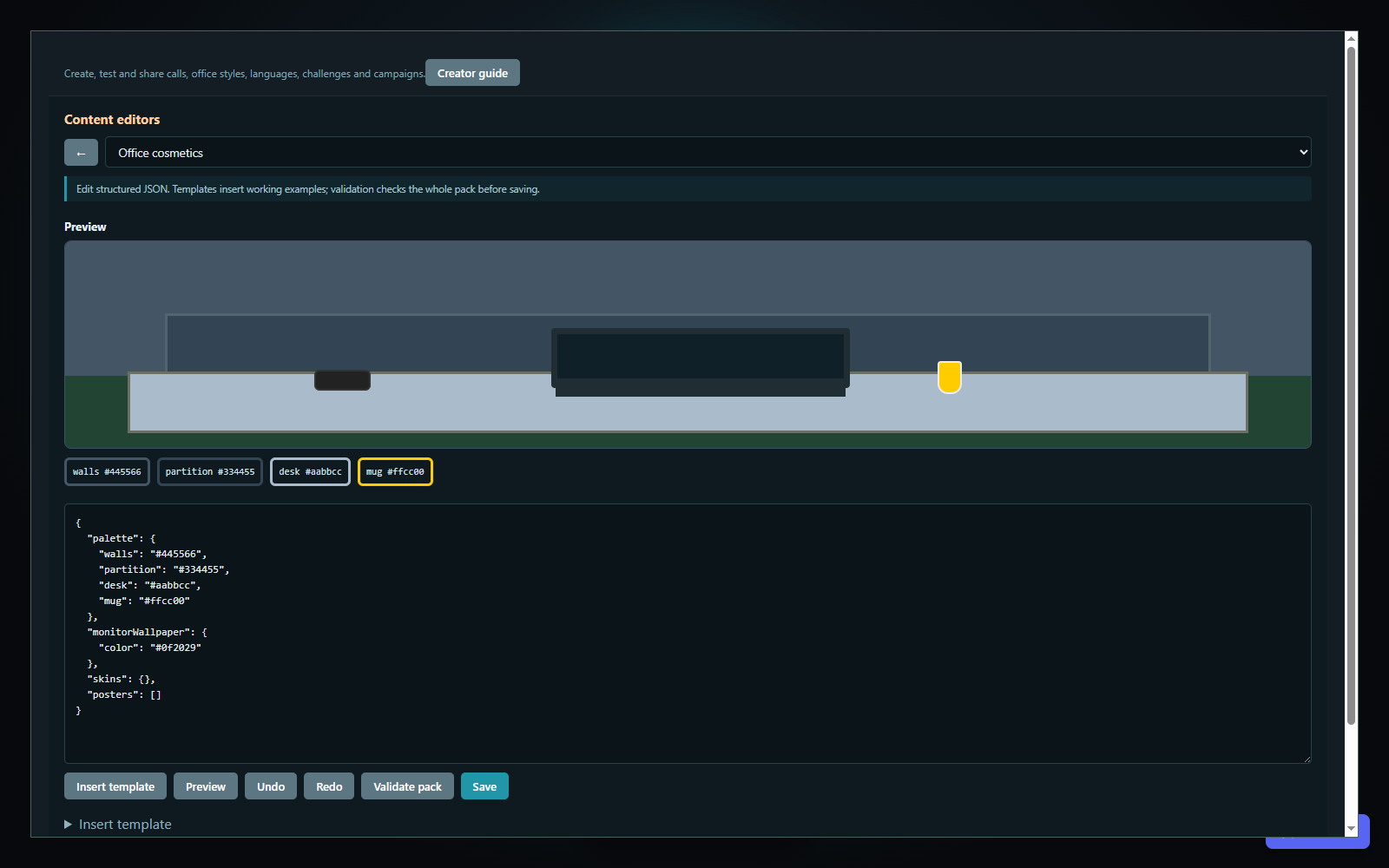Image resolution: width=1389 pixels, height=868 pixels.
Task: Click the "skins": {} line in the JSON
Action: [x=122, y=679]
